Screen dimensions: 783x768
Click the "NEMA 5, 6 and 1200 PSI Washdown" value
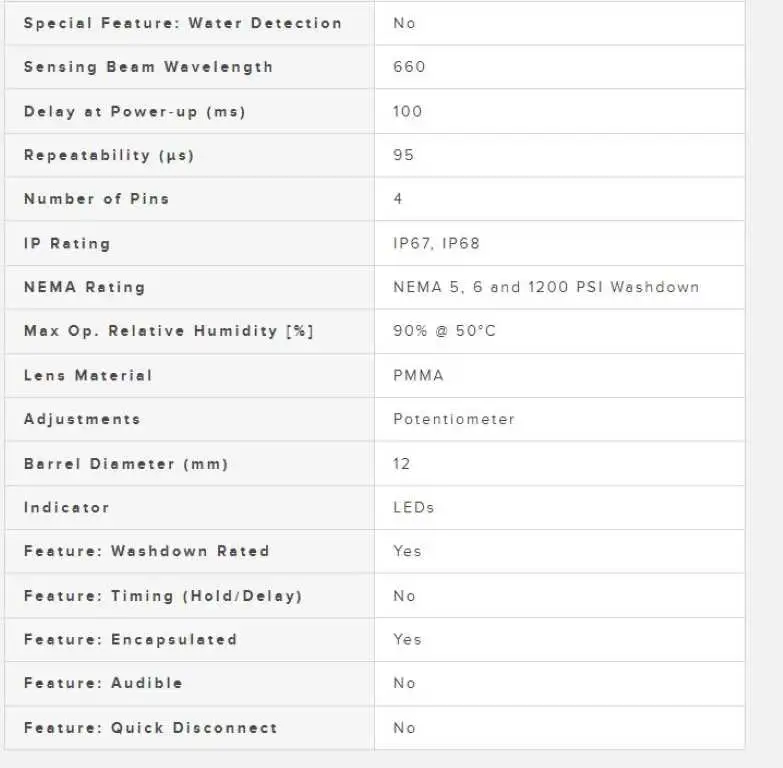[546, 287]
